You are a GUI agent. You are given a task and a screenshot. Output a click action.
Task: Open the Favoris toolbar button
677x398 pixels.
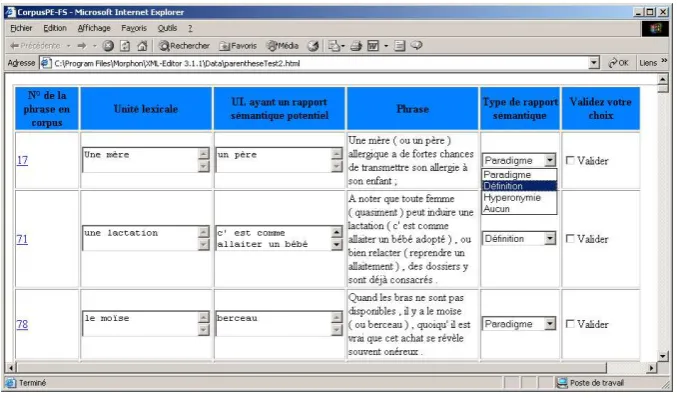[238, 45]
